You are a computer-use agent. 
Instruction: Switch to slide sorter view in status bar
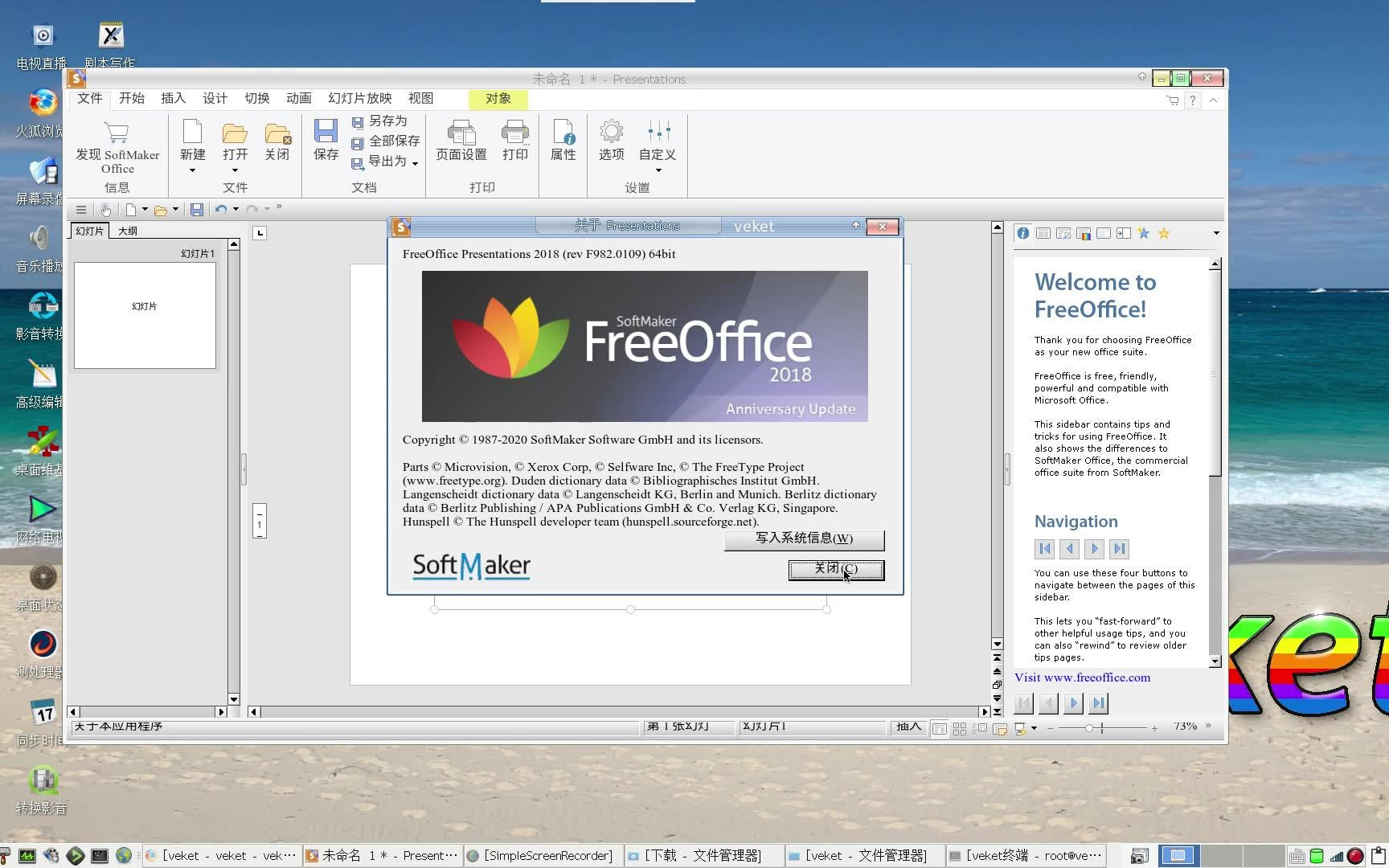[960, 729]
